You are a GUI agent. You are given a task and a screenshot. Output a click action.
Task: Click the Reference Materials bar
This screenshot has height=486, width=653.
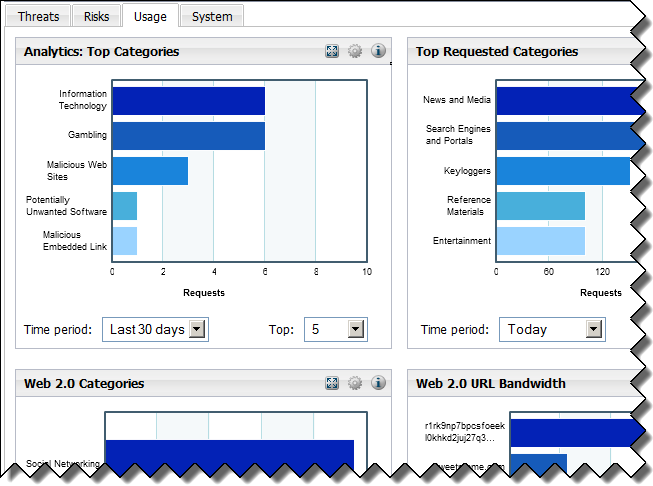(x=541, y=206)
